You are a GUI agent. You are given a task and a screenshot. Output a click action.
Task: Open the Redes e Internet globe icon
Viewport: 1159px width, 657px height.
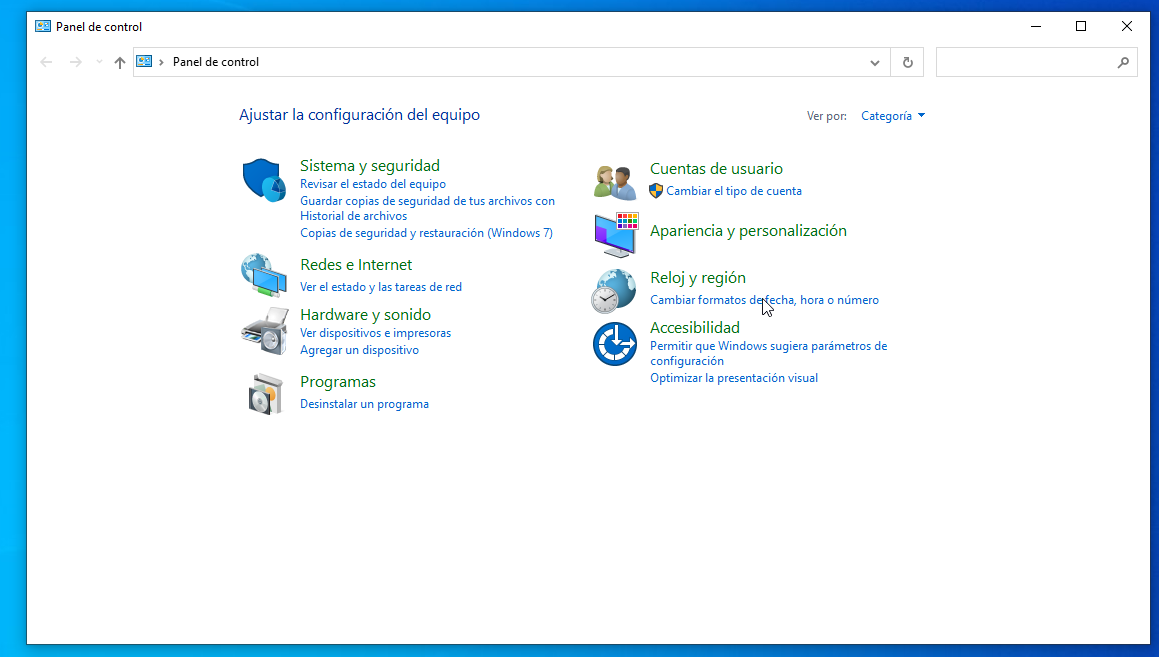click(x=264, y=275)
